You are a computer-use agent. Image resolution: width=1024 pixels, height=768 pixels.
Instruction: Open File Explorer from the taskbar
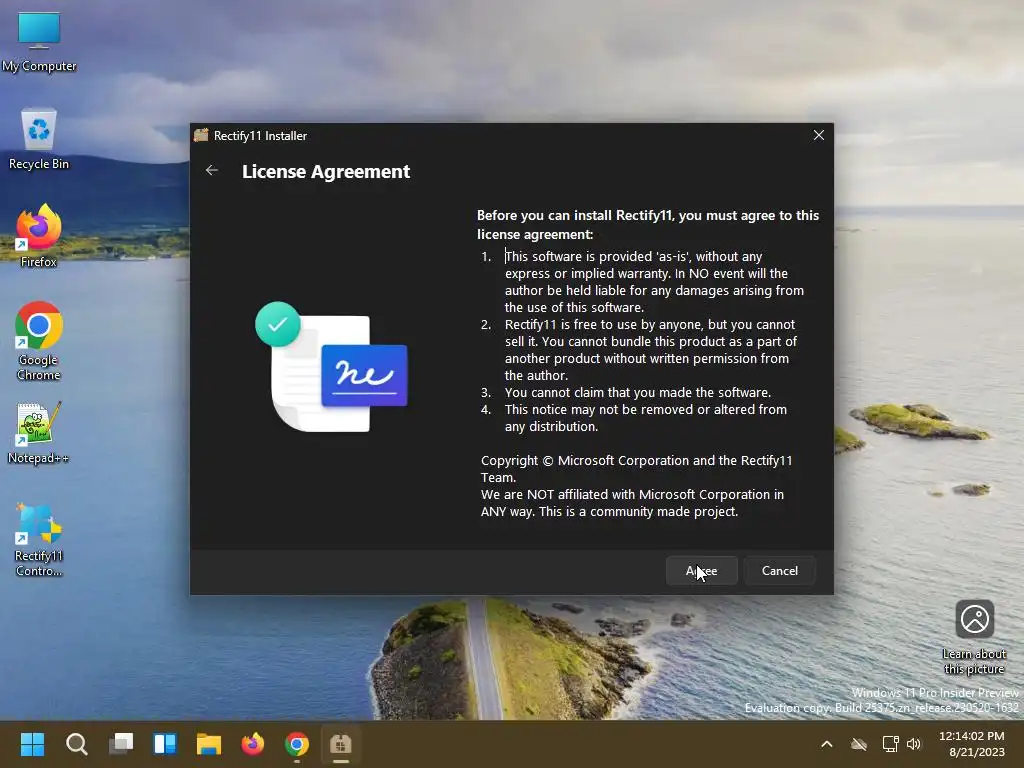[209, 744]
